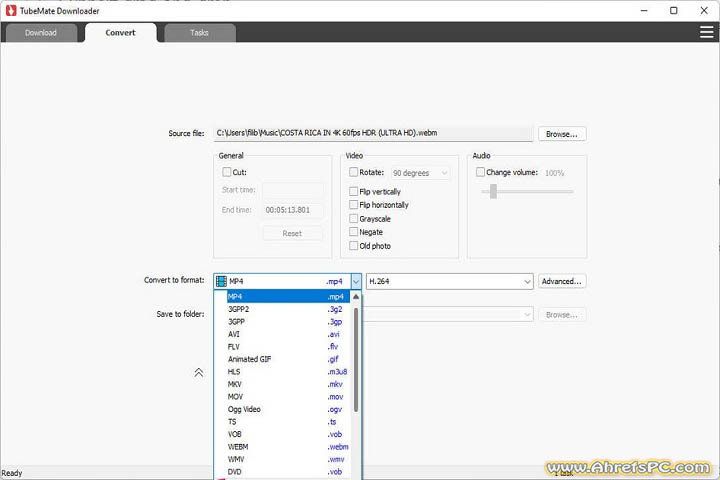Select 3GPP .3gp format
Viewport: 720px width, 480px height.
click(x=288, y=322)
